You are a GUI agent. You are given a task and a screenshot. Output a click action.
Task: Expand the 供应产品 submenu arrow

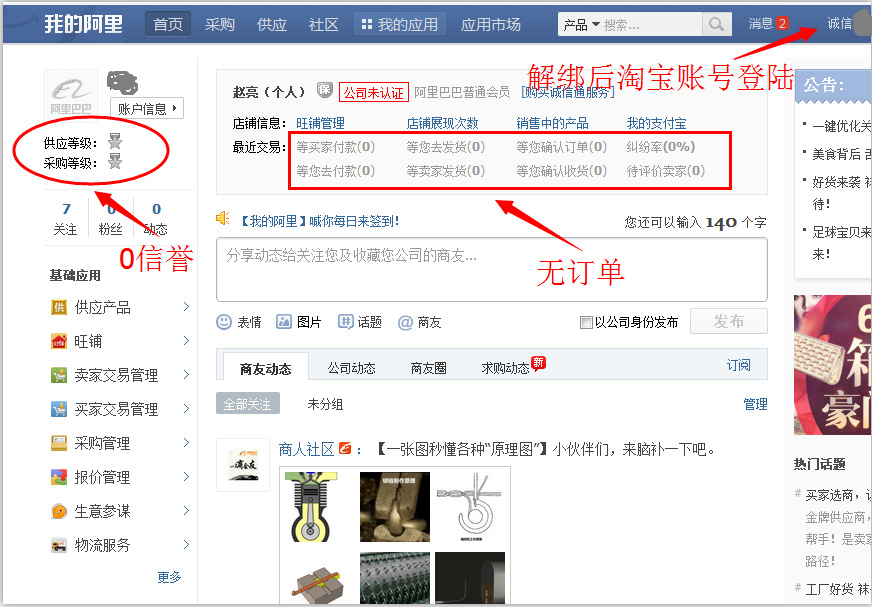(x=186, y=307)
